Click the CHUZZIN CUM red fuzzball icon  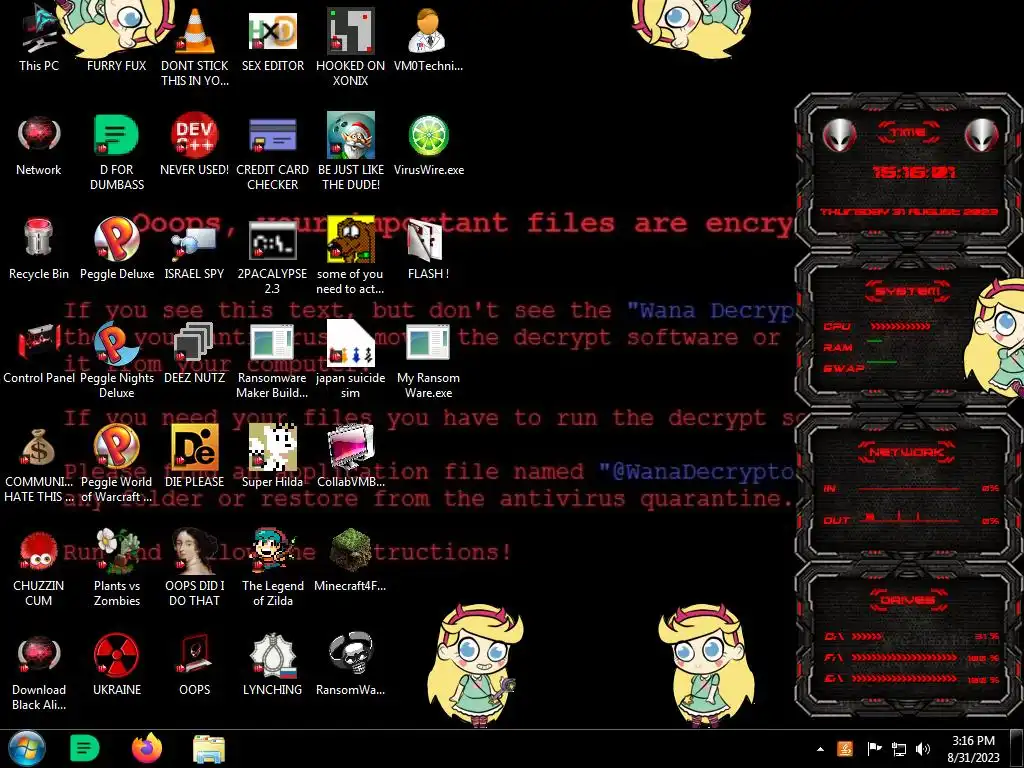(39, 567)
